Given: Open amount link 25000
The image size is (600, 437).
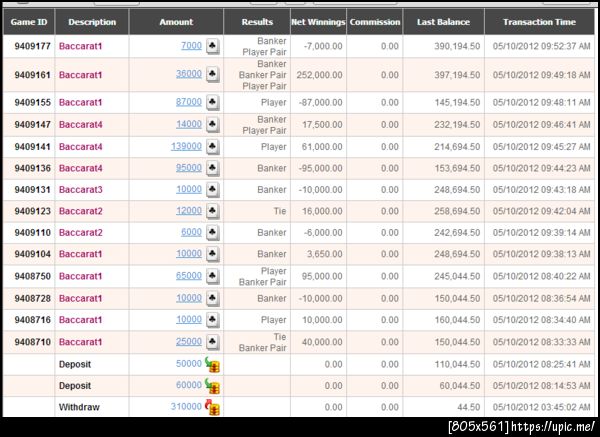Looking at the screenshot, I should pos(189,341).
